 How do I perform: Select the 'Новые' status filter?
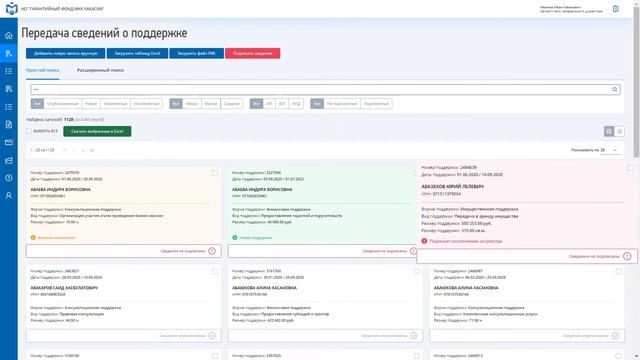(91, 104)
